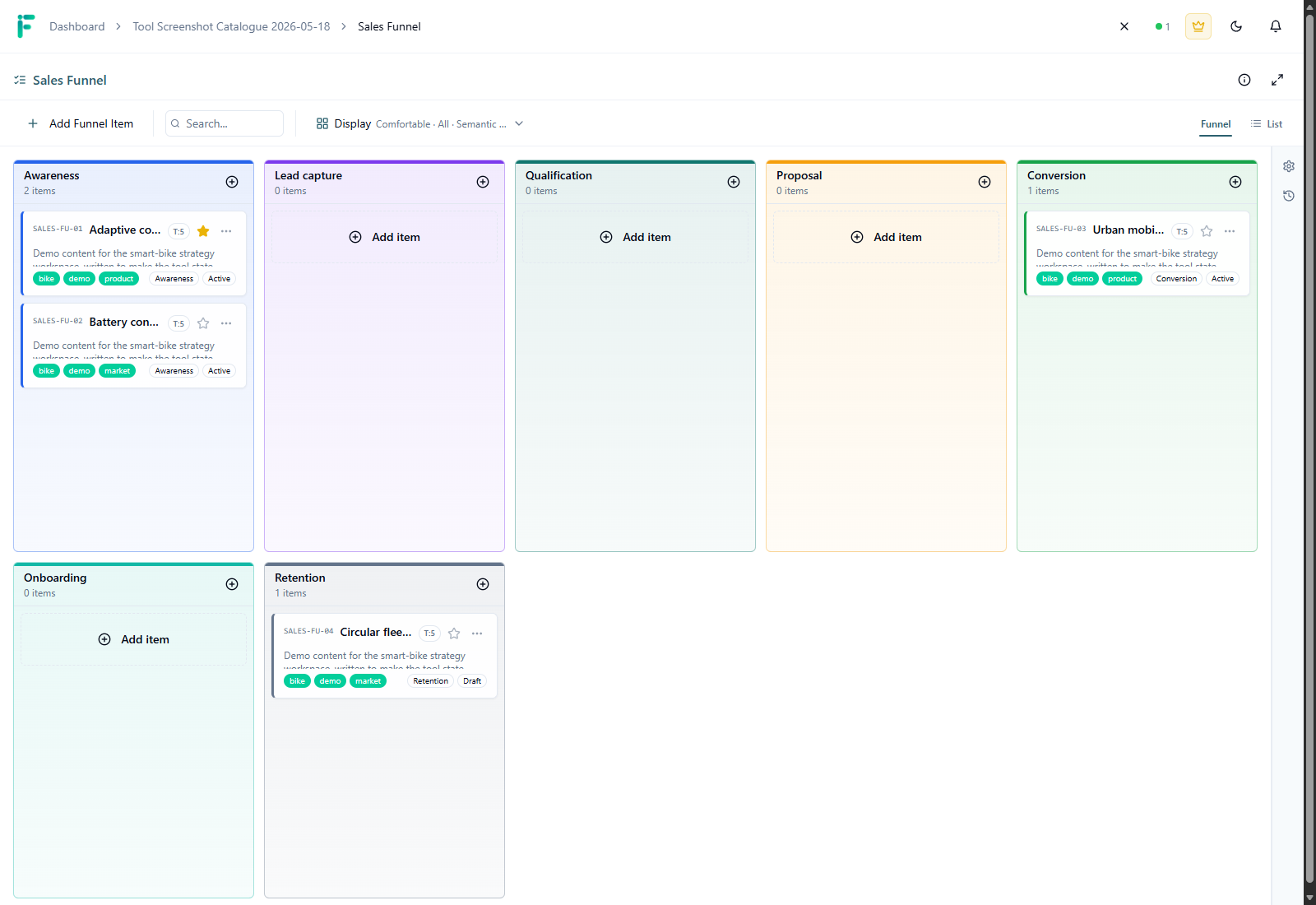
Task: Star the Circular flee... card
Action: (454, 633)
